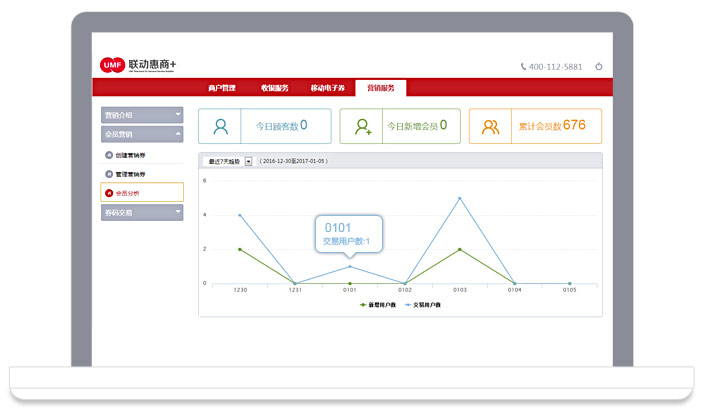This screenshot has height=411, width=703.
Task: Toggle the 新增用户数 legend series
Action: (x=378, y=304)
